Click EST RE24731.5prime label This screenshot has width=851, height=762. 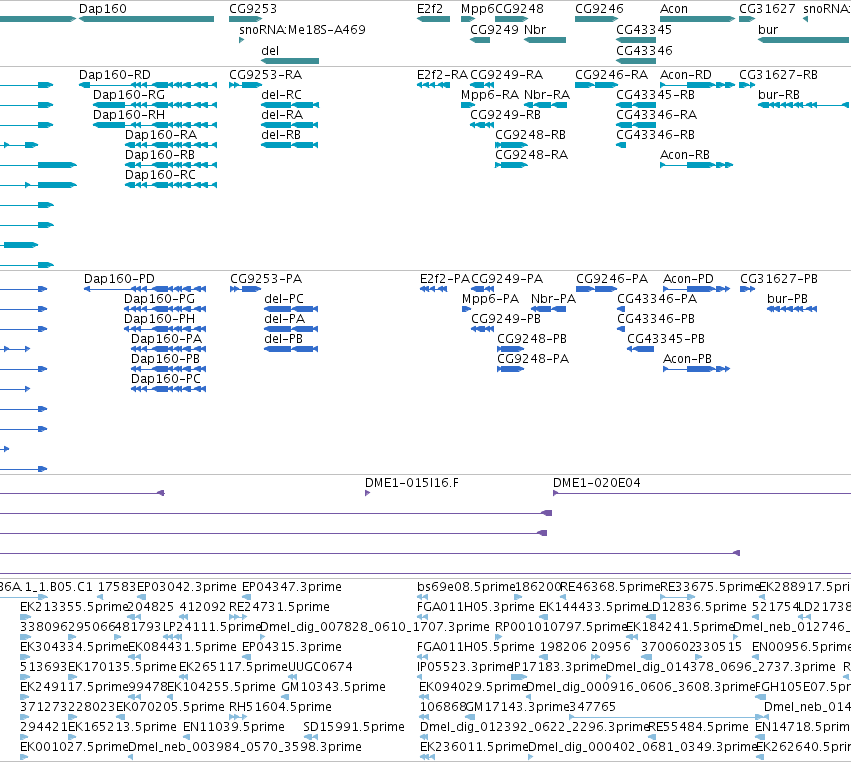pyautogui.click(x=279, y=606)
